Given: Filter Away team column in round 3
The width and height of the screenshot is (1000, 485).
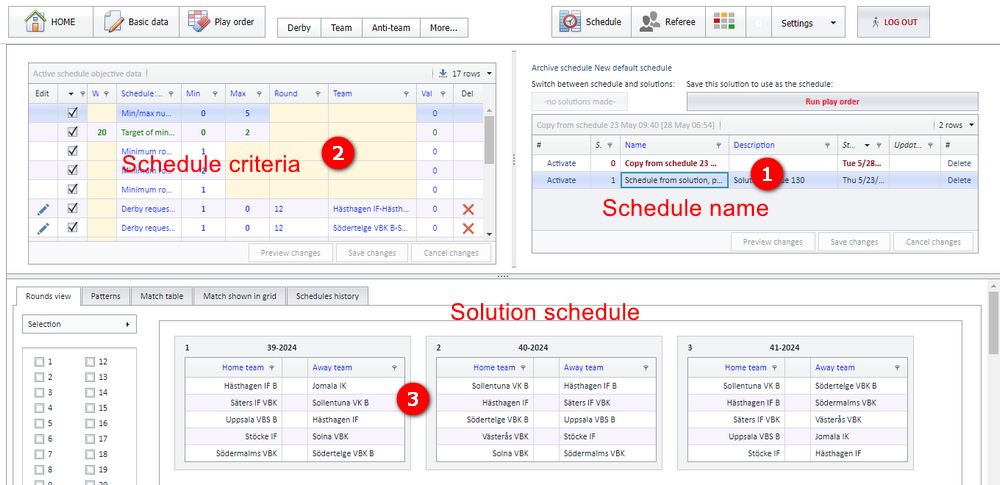Looking at the screenshot, I should pyautogui.click(x=897, y=368).
